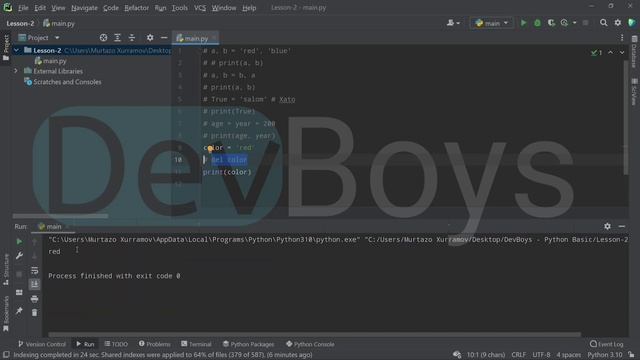Screen dimensions: 640x360
Task: Open the Python Packages tool window
Action: tap(249, 344)
